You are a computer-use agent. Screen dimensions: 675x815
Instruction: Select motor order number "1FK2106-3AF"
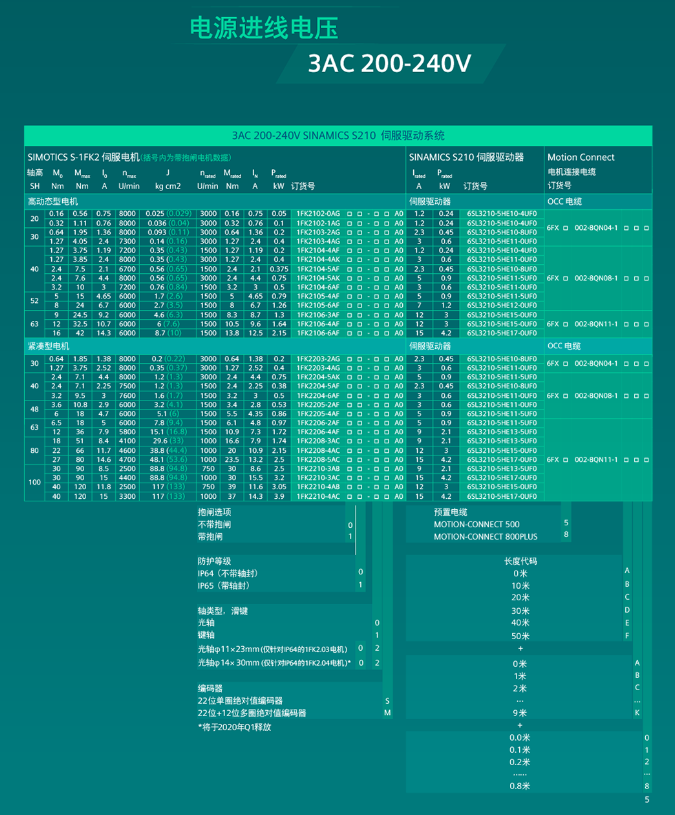[318, 314]
